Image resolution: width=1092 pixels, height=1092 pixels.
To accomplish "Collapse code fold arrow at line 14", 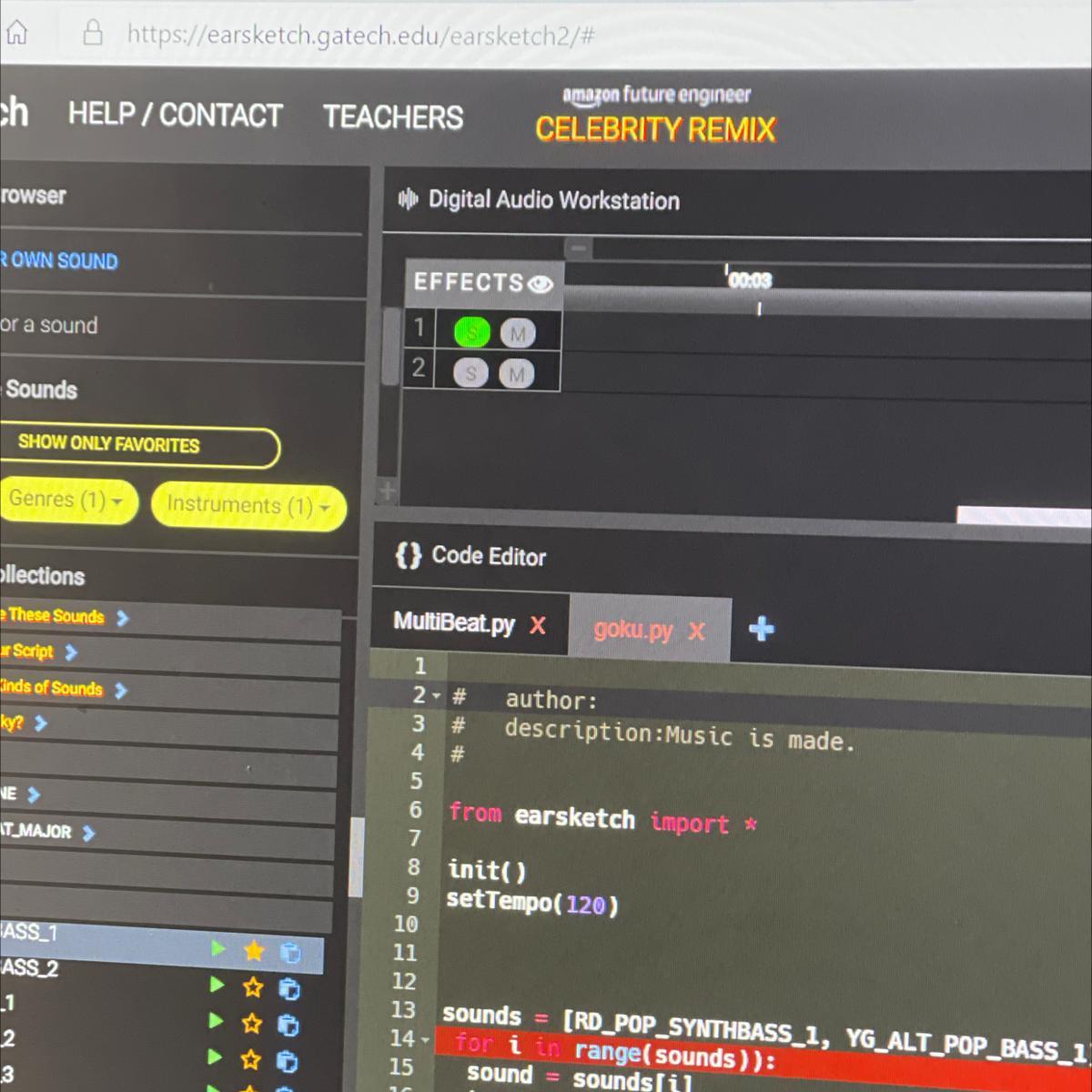I will [x=425, y=1039].
